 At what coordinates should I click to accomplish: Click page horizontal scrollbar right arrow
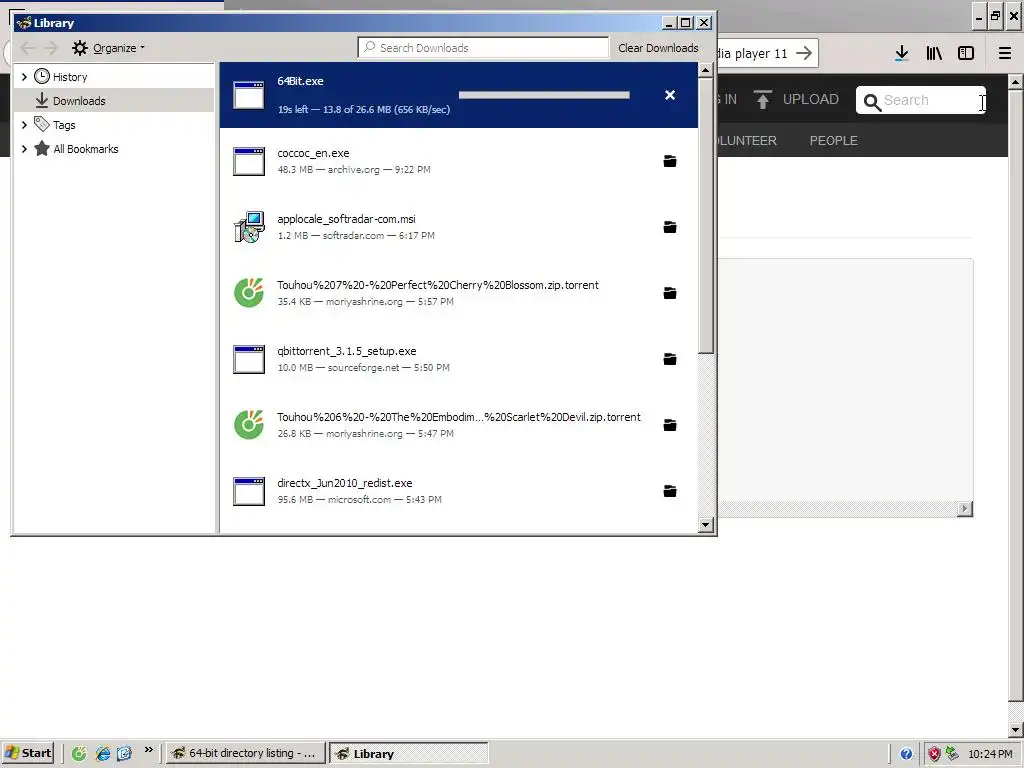965,509
